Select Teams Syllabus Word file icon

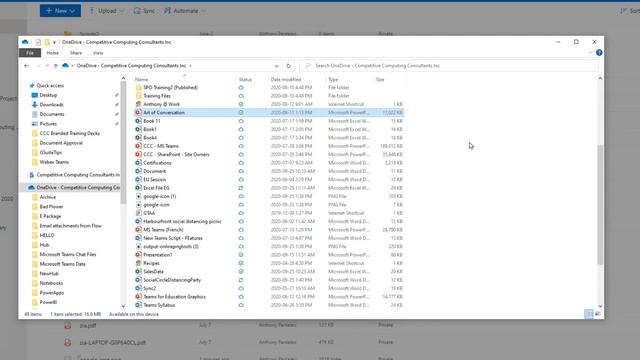pyautogui.click(x=138, y=305)
